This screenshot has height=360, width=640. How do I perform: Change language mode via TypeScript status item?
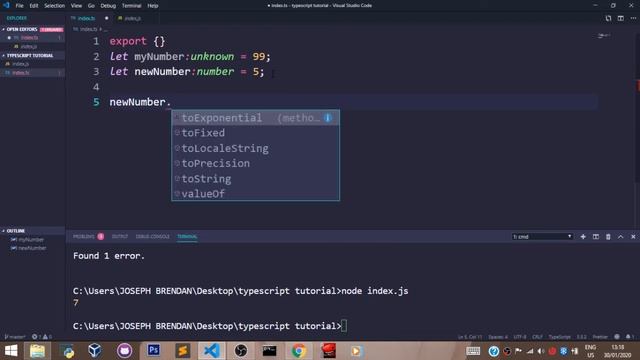click(559, 337)
